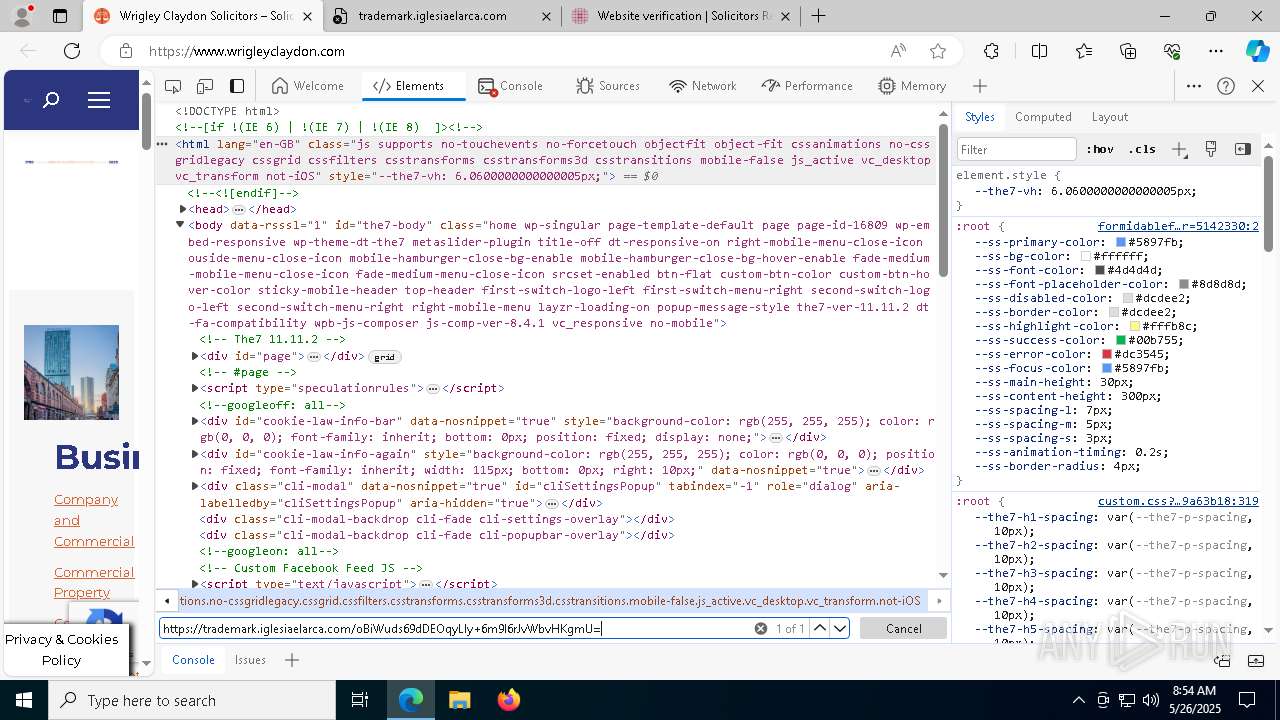This screenshot has height=720, width=1280.
Task: Expand the head element node
Action: tap(182, 209)
